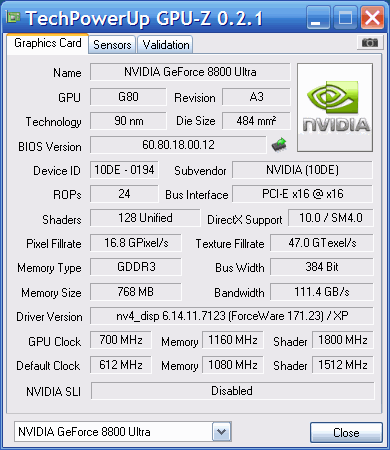Screen dimensions: 390x450
Task: Click the Bus Width field 384 Bit
Action: [322, 267]
